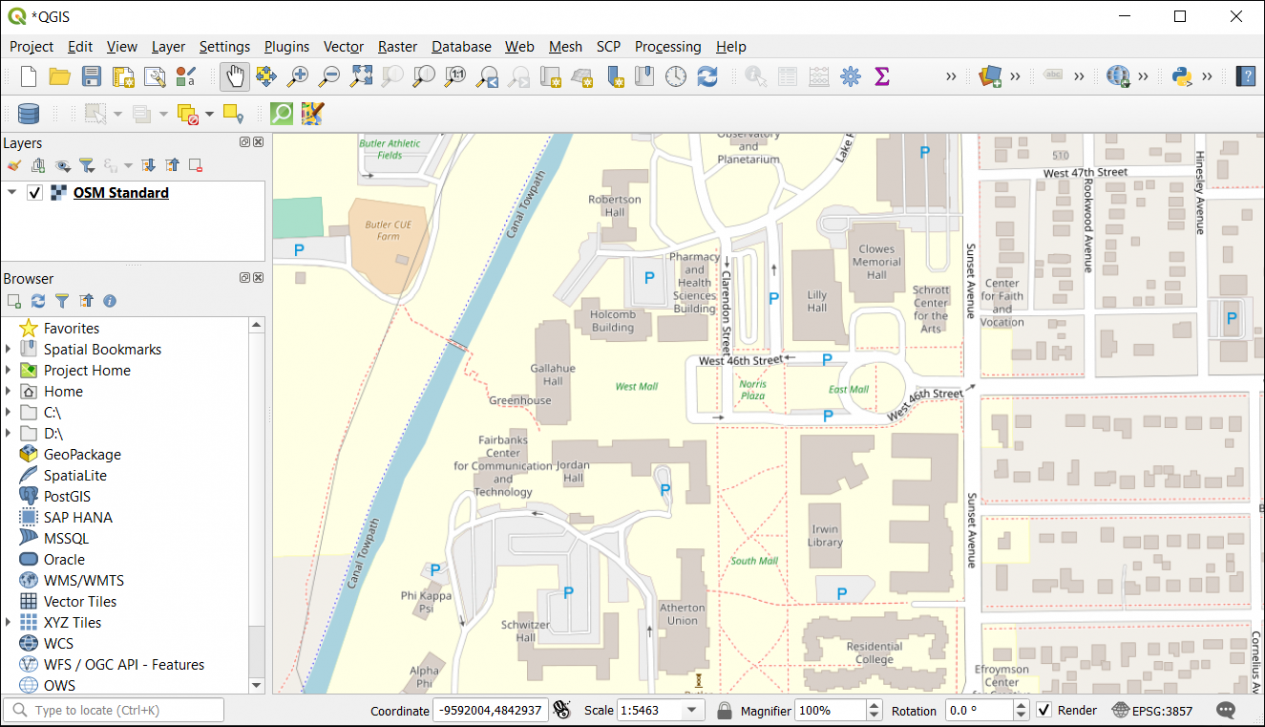Open the Temporal Controller clock icon
This screenshot has width=1265, height=727.
[676, 76]
